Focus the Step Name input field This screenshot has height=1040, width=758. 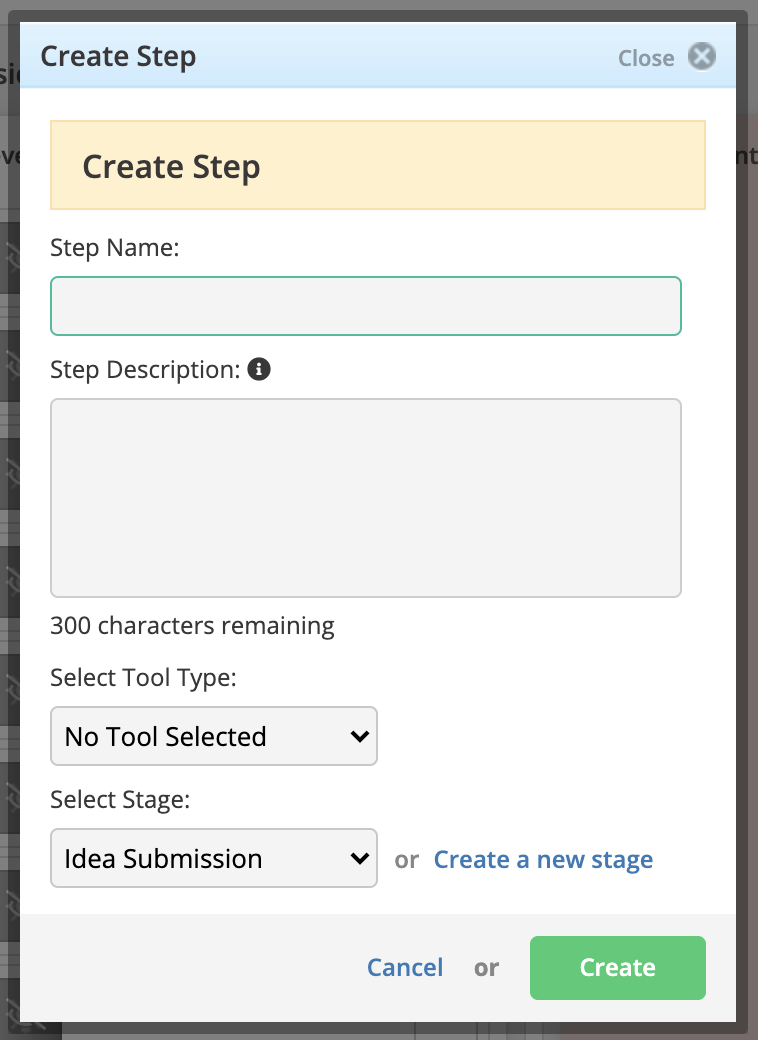coord(365,306)
